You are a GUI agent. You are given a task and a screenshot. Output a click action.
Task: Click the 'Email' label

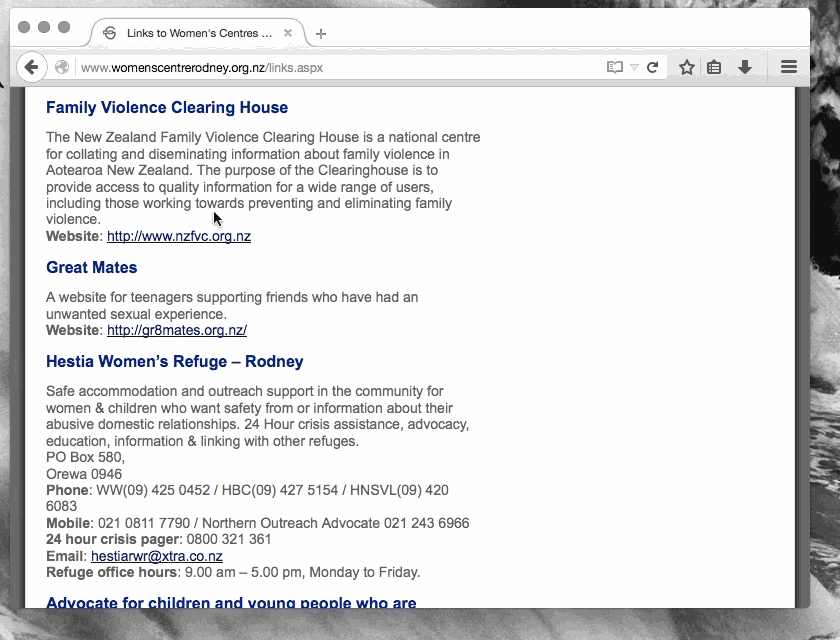[65, 556]
